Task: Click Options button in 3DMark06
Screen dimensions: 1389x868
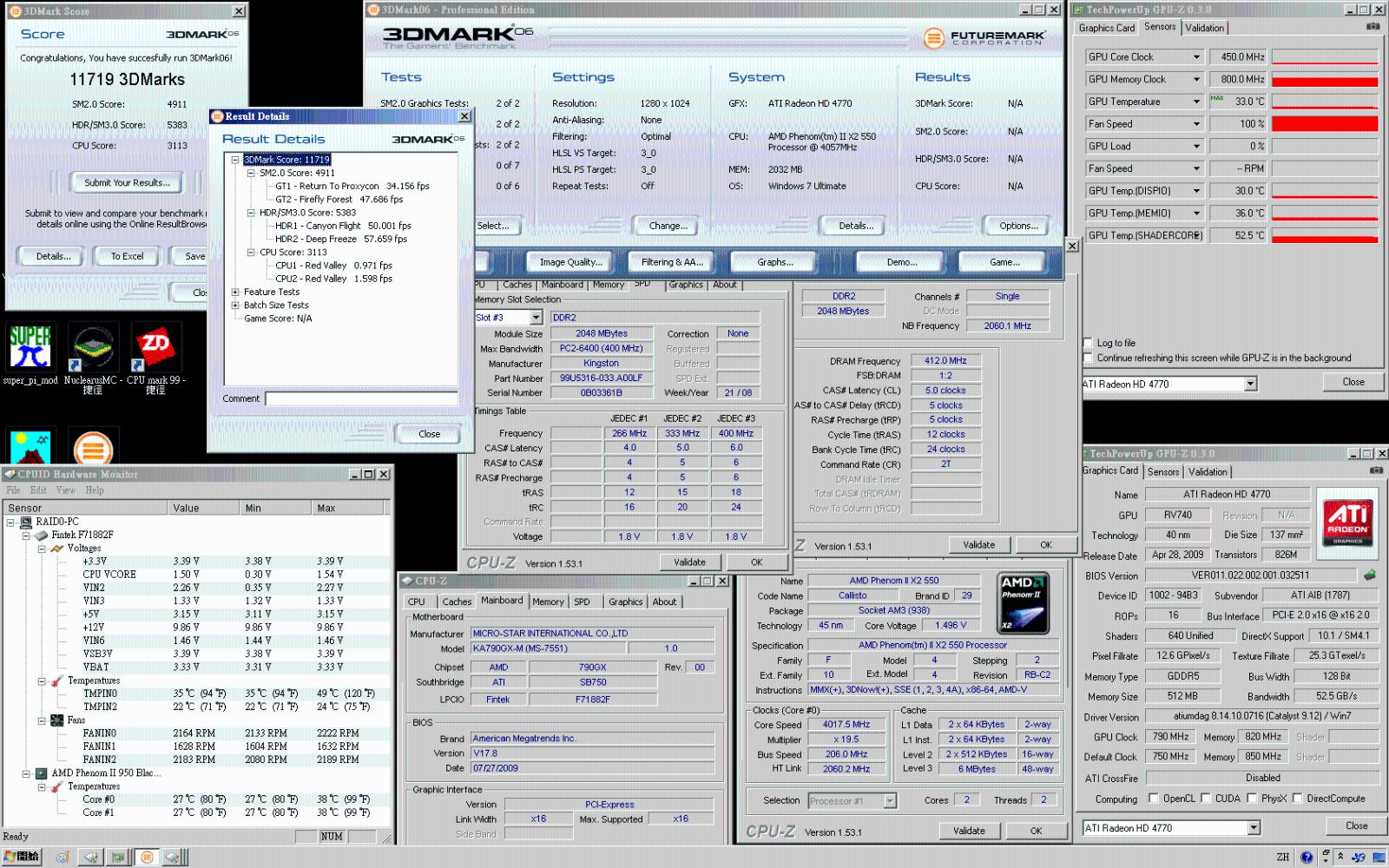Action: (x=1018, y=226)
